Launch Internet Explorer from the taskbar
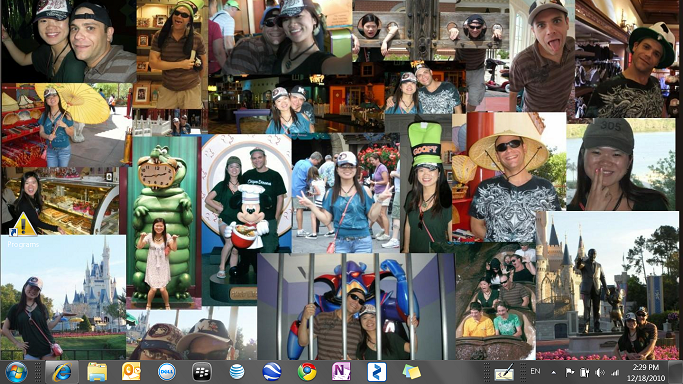683x384 pixels. 62,372
